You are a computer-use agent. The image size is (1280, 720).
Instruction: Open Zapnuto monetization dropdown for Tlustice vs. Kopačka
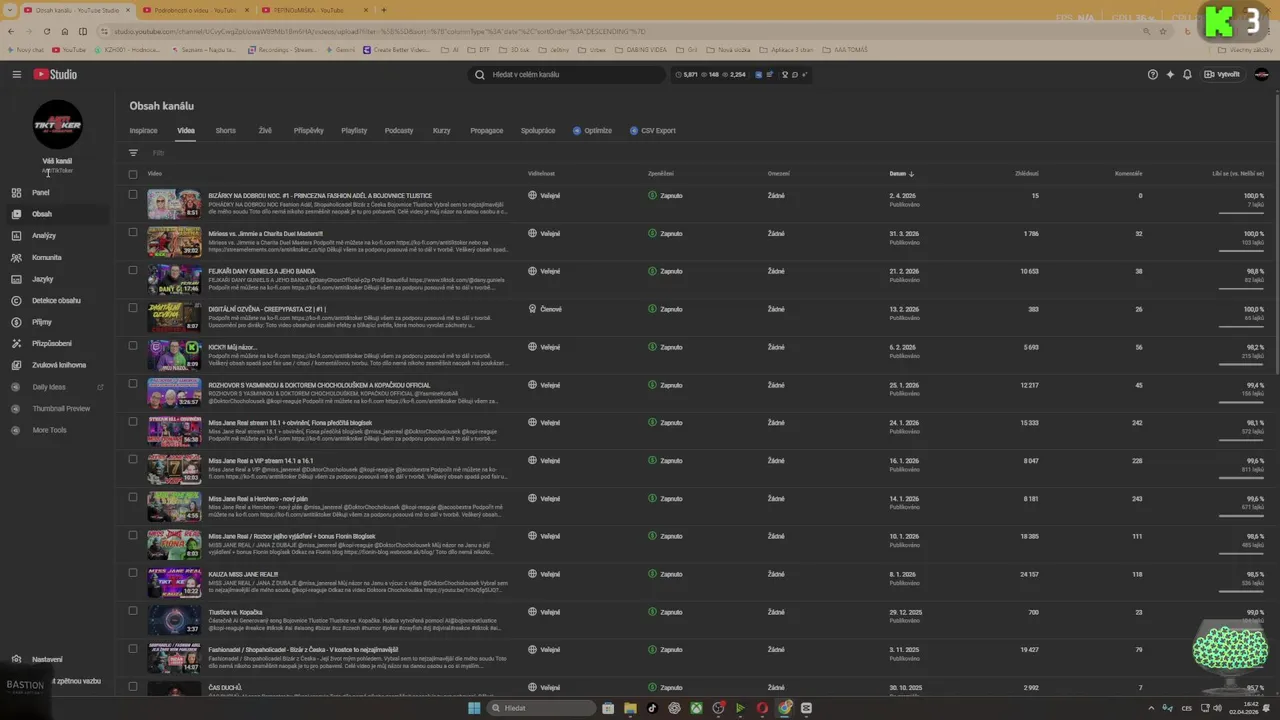click(665, 612)
